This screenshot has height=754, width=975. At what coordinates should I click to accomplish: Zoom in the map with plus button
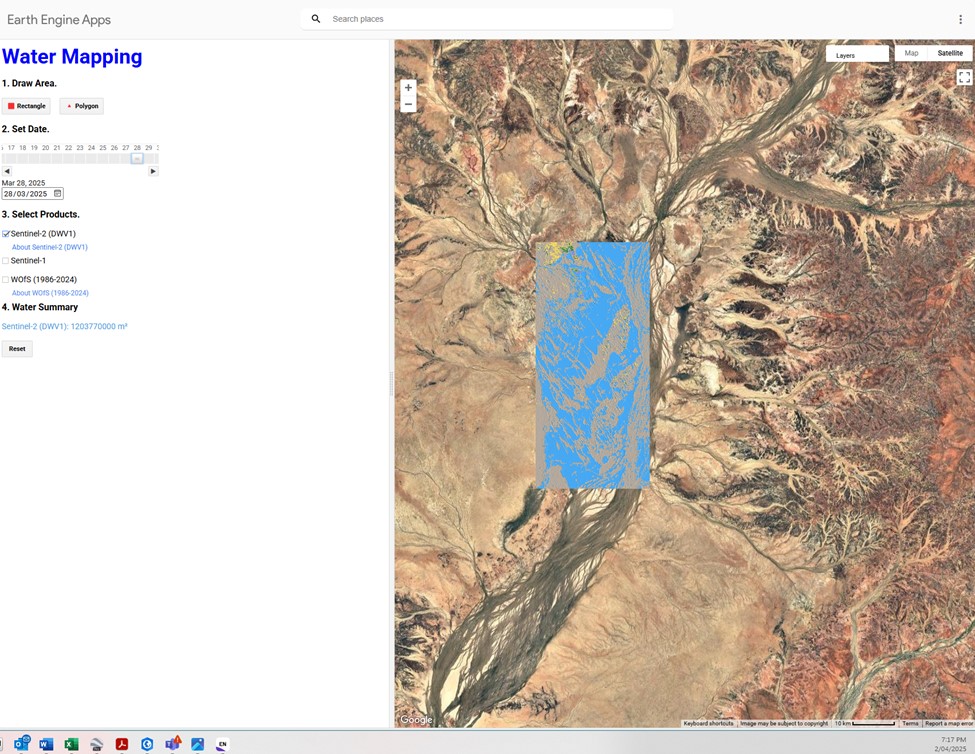tap(408, 88)
